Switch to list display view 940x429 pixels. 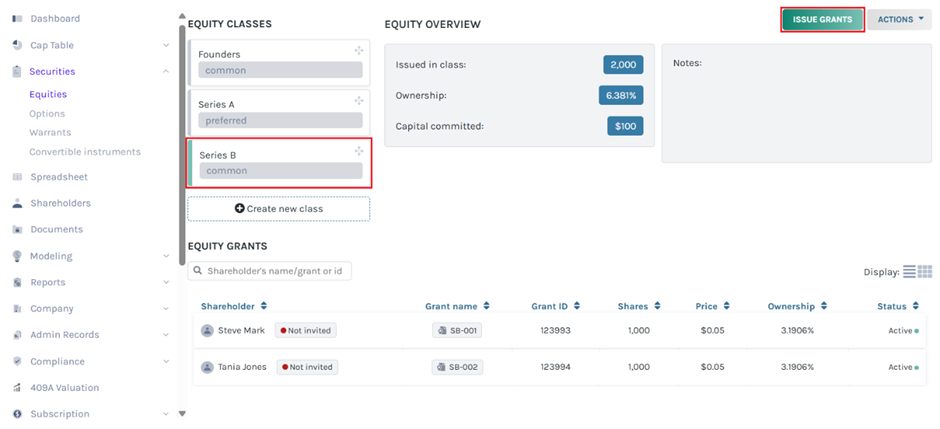[x=909, y=271]
